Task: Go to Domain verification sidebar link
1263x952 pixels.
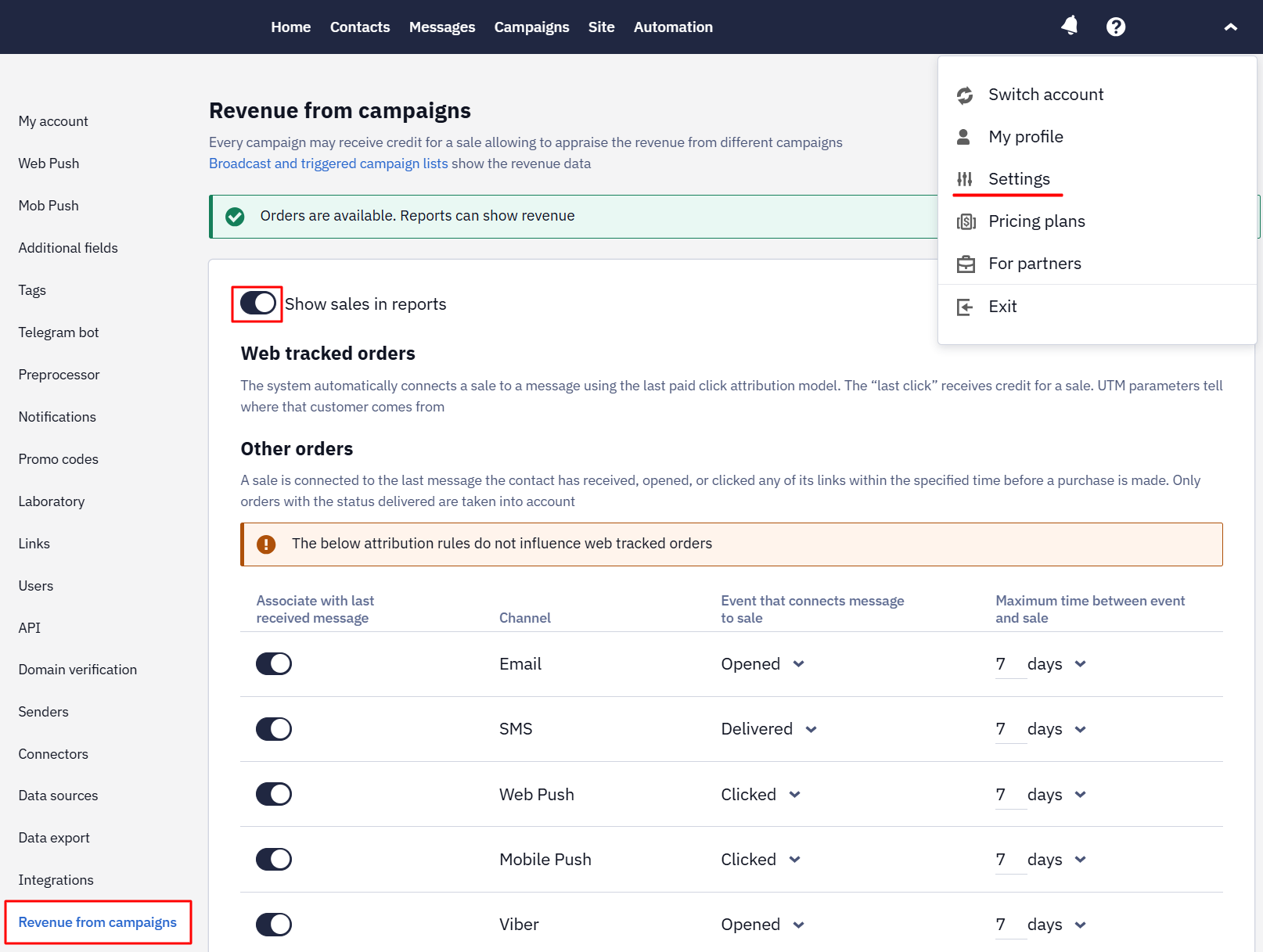Action: click(77, 670)
